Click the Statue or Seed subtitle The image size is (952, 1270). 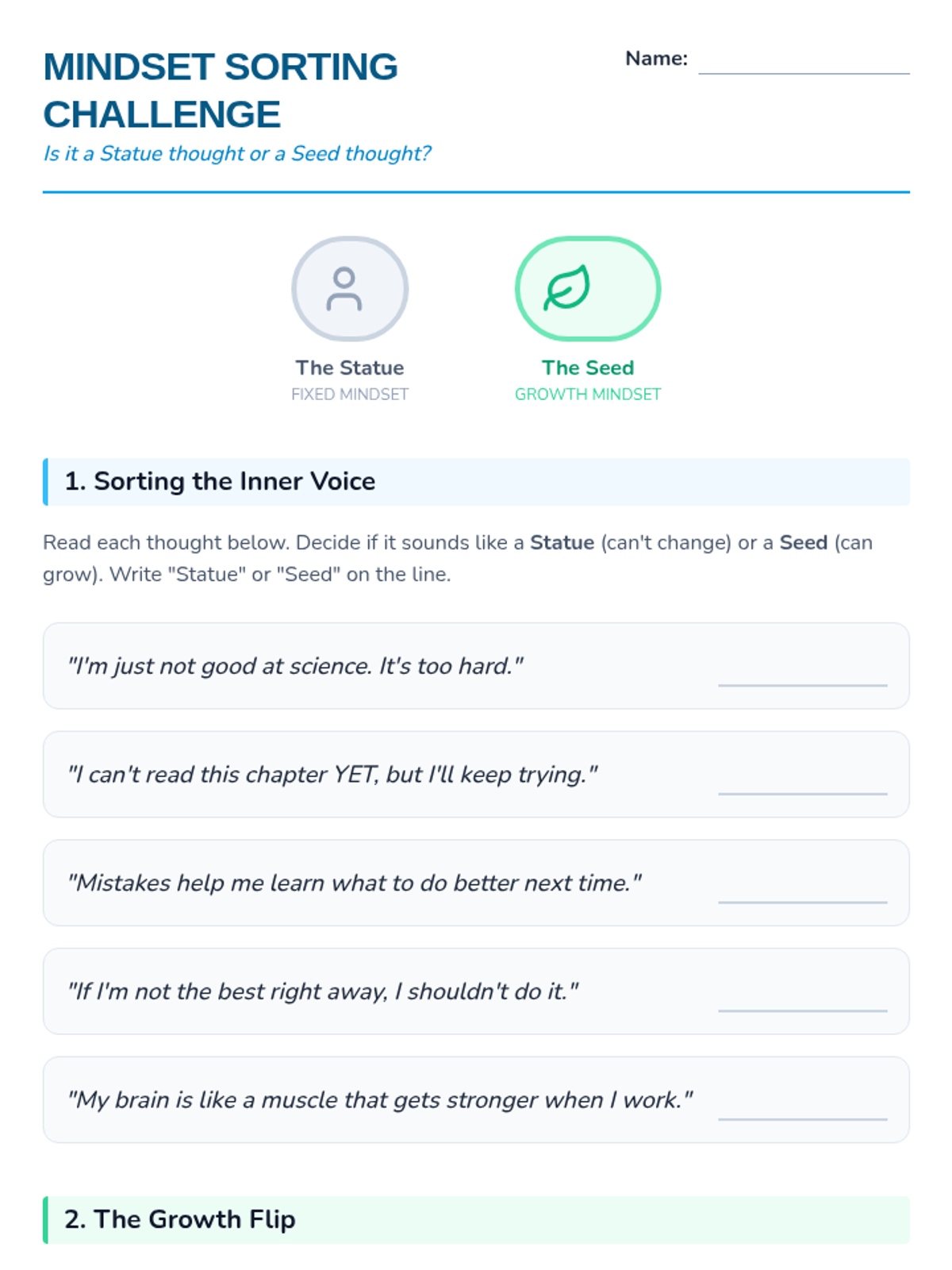(x=236, y=153)
